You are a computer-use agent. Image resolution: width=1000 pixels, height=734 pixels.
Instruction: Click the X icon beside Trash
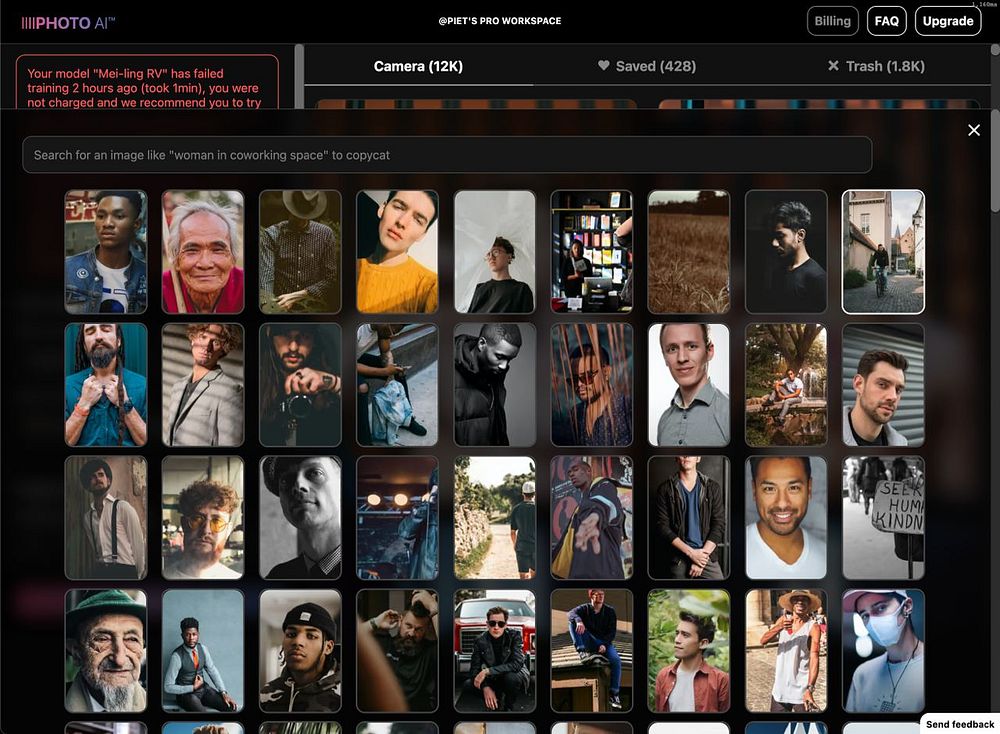(x=833, y=66)
